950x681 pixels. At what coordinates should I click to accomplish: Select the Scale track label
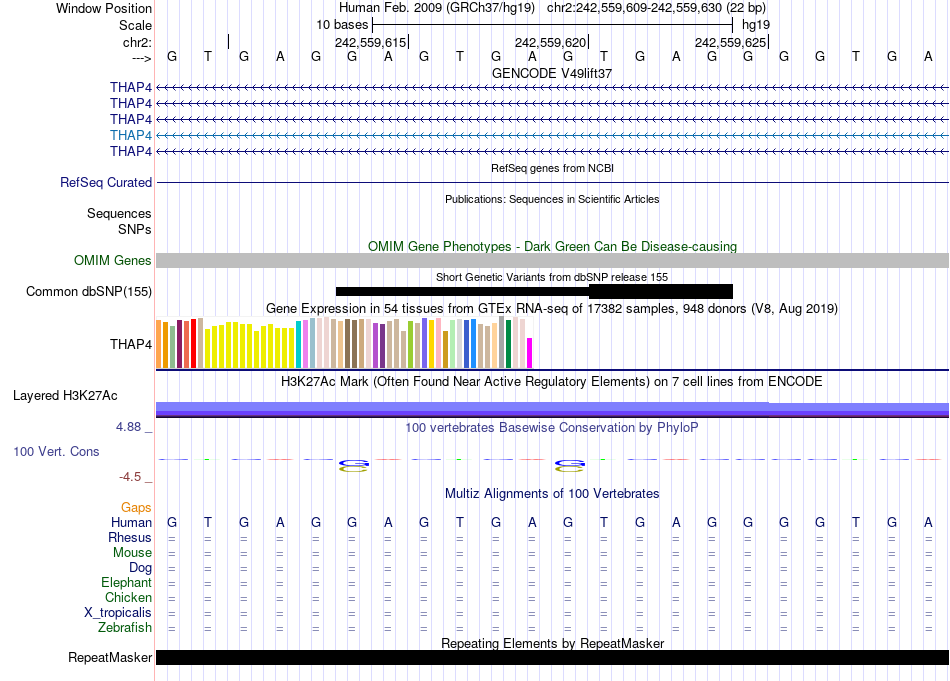click(x=135, y=25)
